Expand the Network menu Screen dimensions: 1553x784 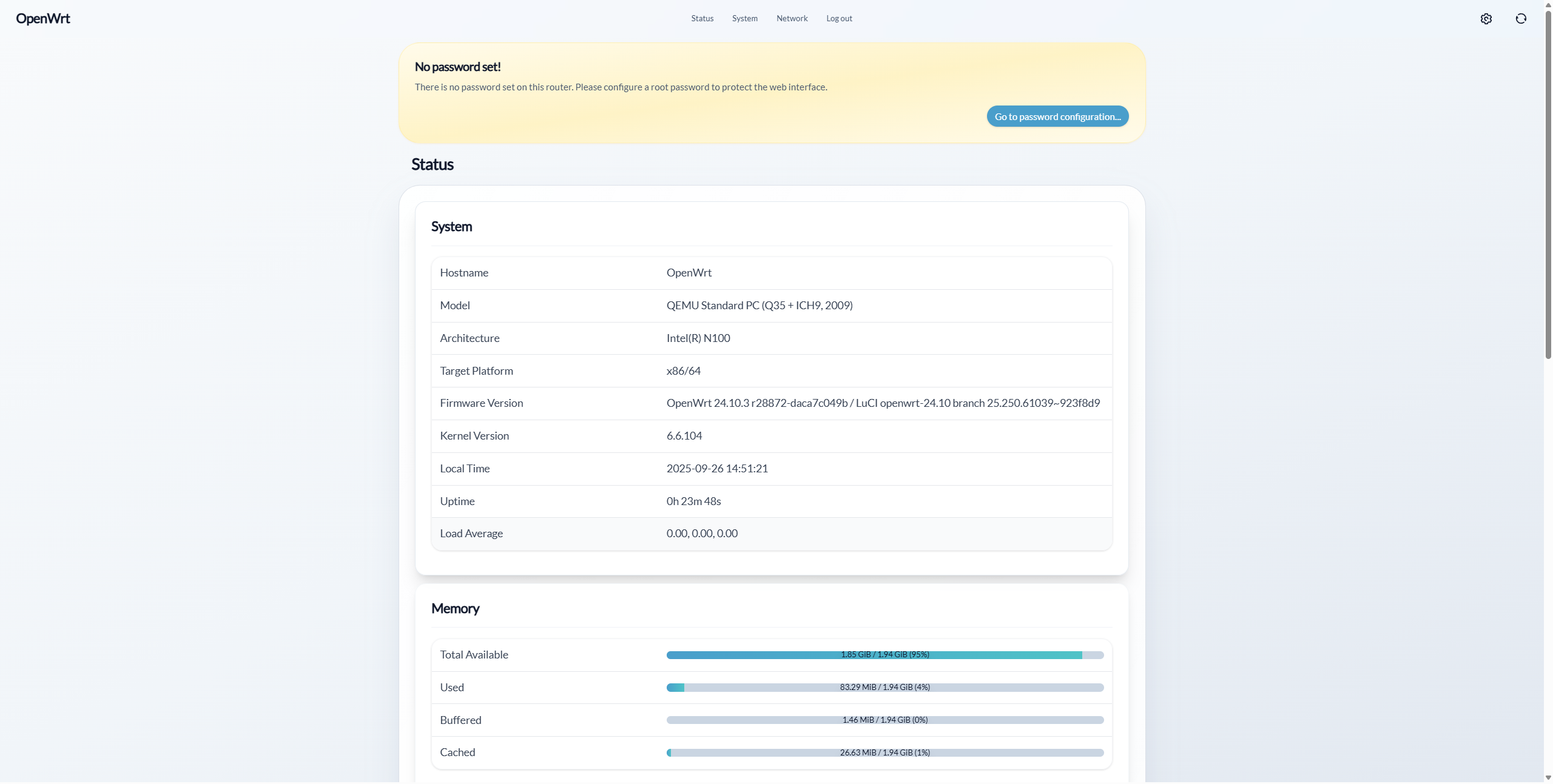792,19
